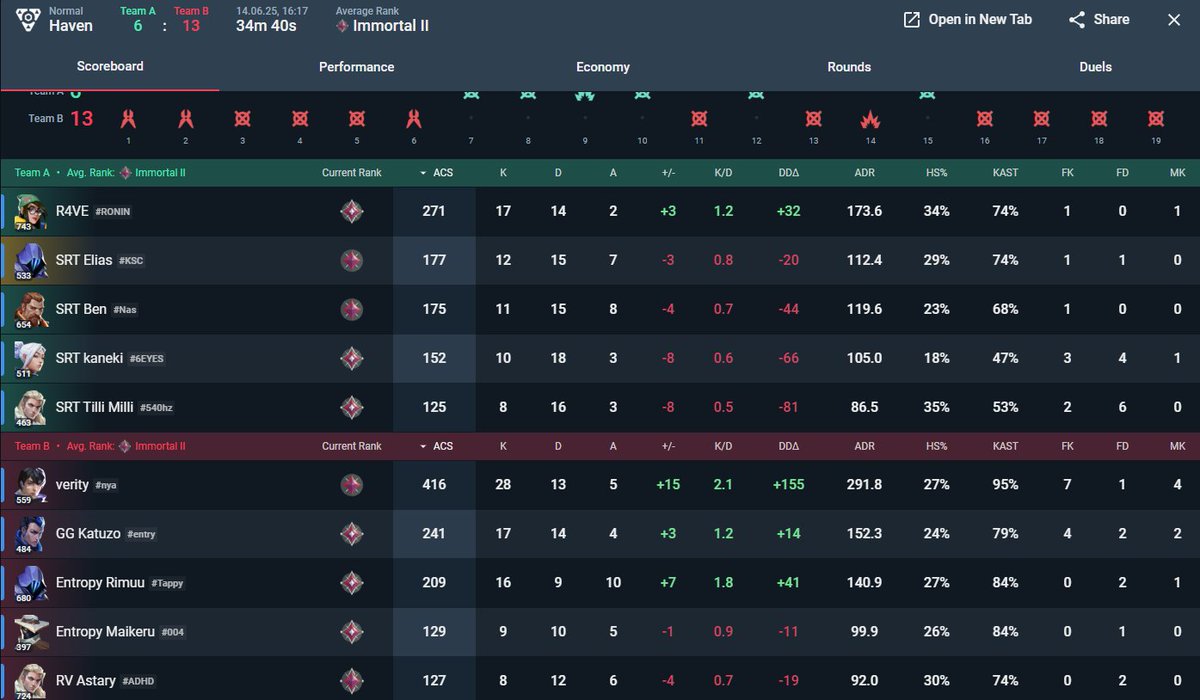Select round 1 spike icon
This screenshot has height=700, width=1200.
pyautogui.click(x=128, y=119)
